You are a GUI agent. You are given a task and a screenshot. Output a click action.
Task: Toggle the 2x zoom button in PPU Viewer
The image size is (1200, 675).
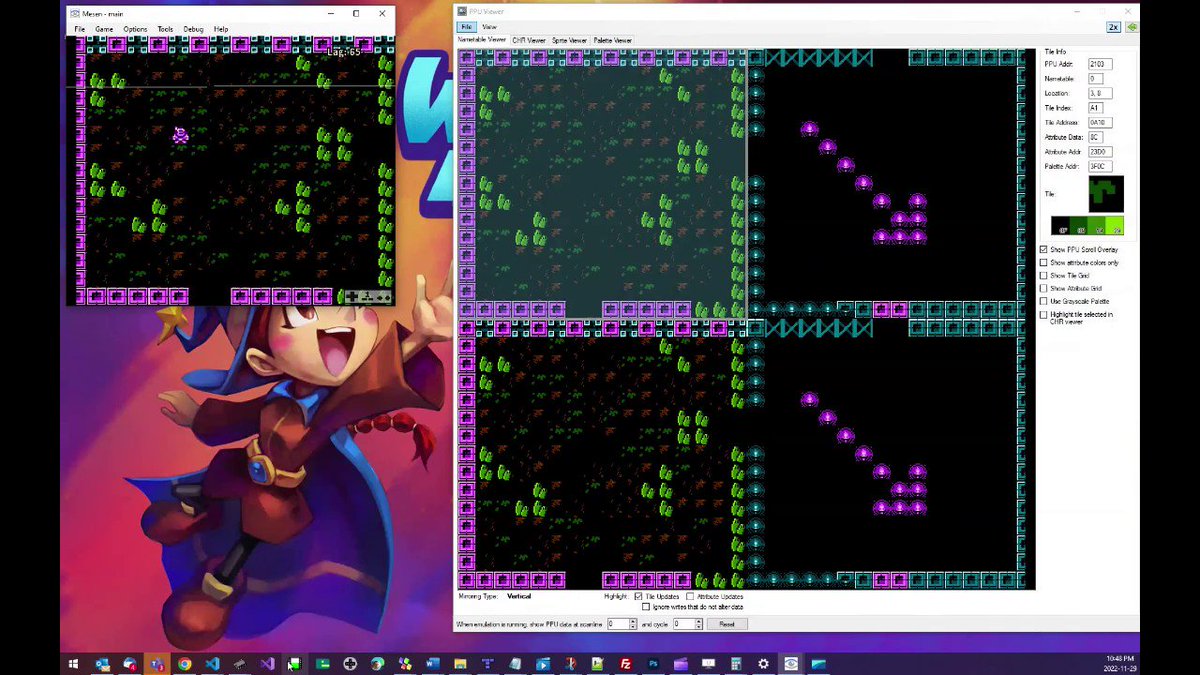click(1113, 27)
